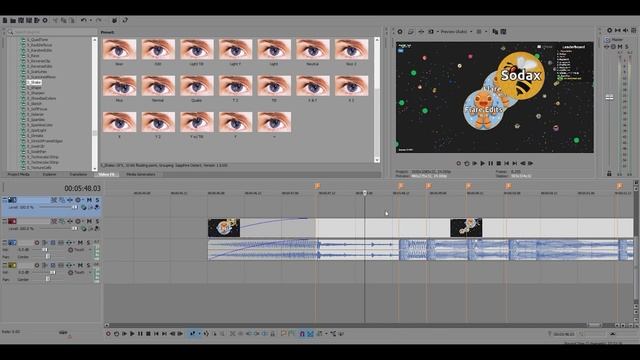Pause playback in the video preview transport
640x360 pixels.
pos(491,163)
